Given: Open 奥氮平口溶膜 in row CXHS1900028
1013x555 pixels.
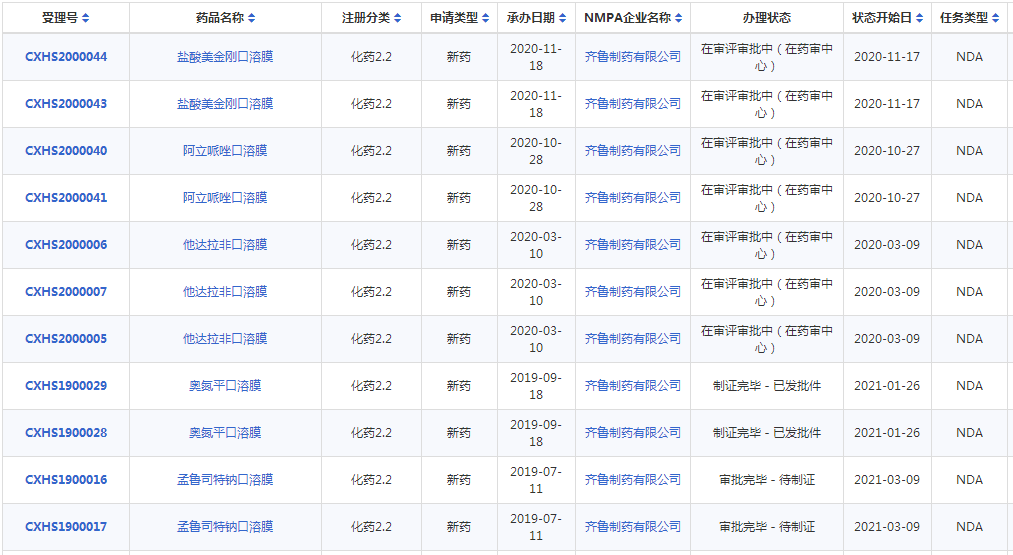Looking at the screenshot, I should [225, 433].
